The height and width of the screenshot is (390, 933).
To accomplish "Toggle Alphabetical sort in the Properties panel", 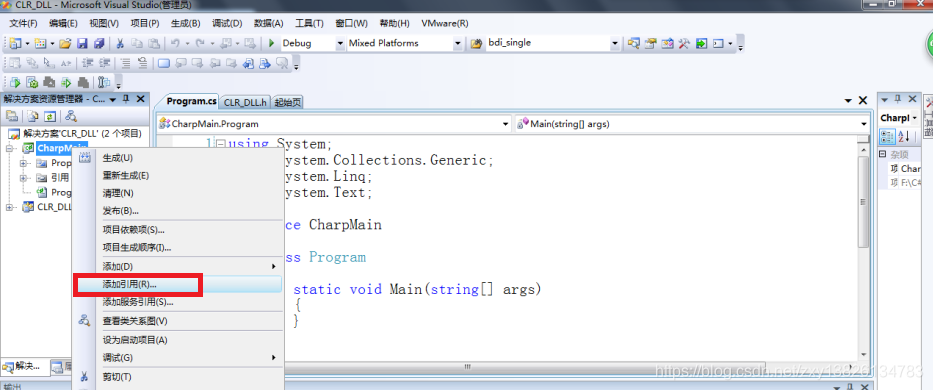I will click(x=903, y=136).
